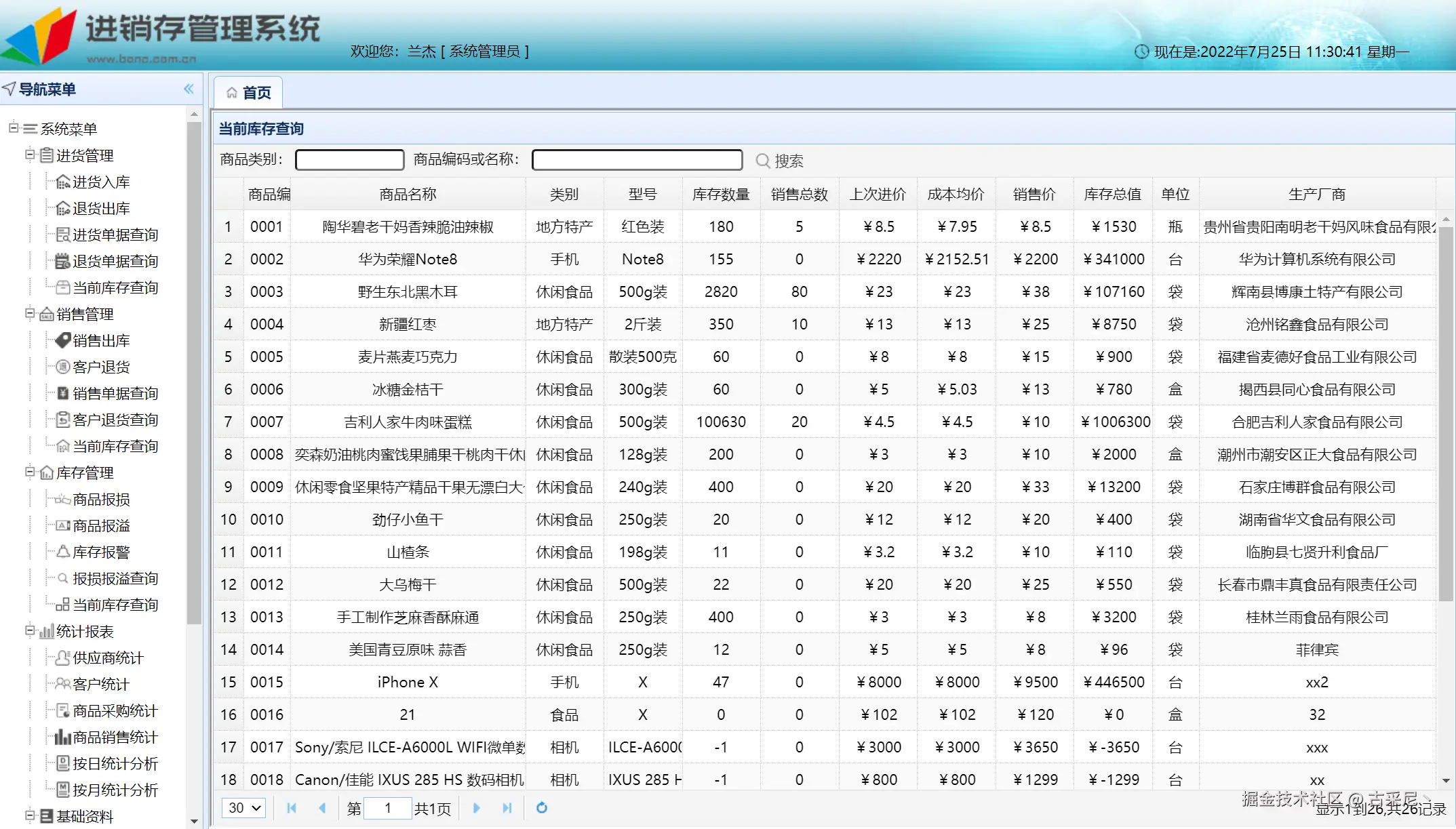Click the search magnifier icon
This screenshot has height=829, width=1456.
click(x=762, y=161)
